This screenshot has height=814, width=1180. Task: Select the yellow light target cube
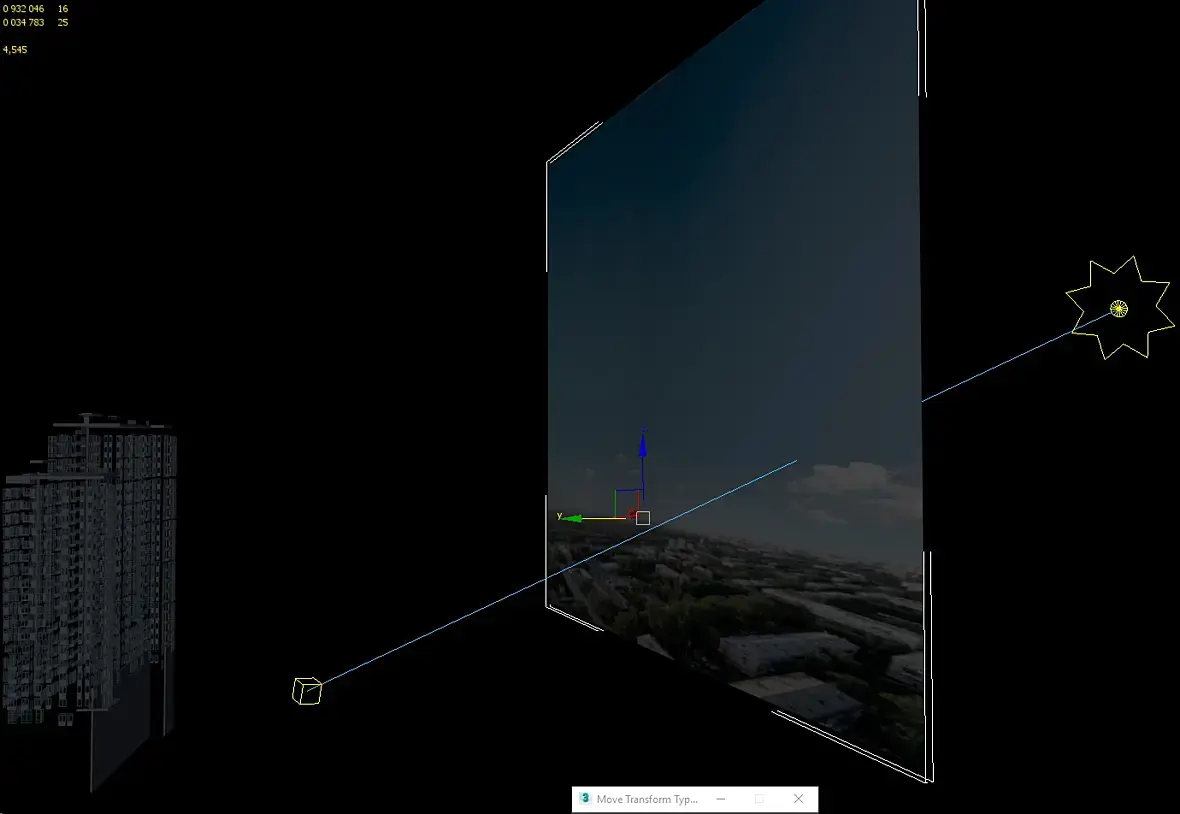click(x=307, y=691)
